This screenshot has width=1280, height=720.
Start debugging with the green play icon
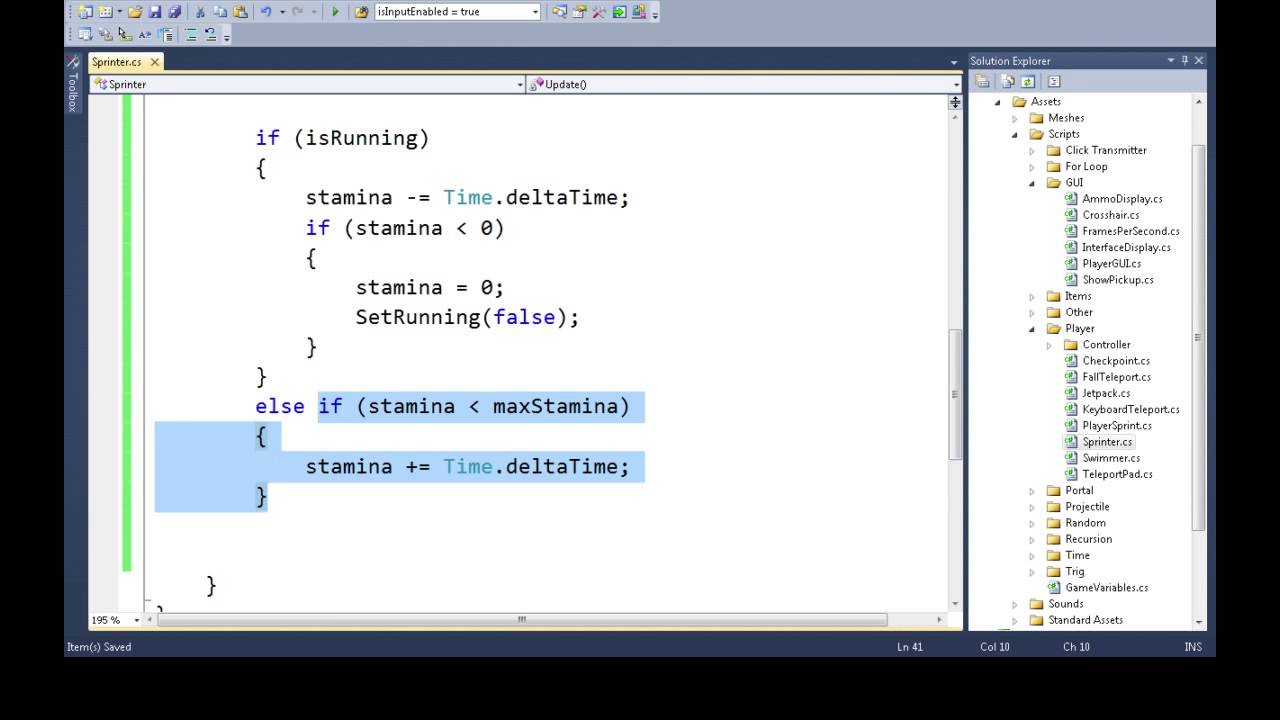[335, 12]
